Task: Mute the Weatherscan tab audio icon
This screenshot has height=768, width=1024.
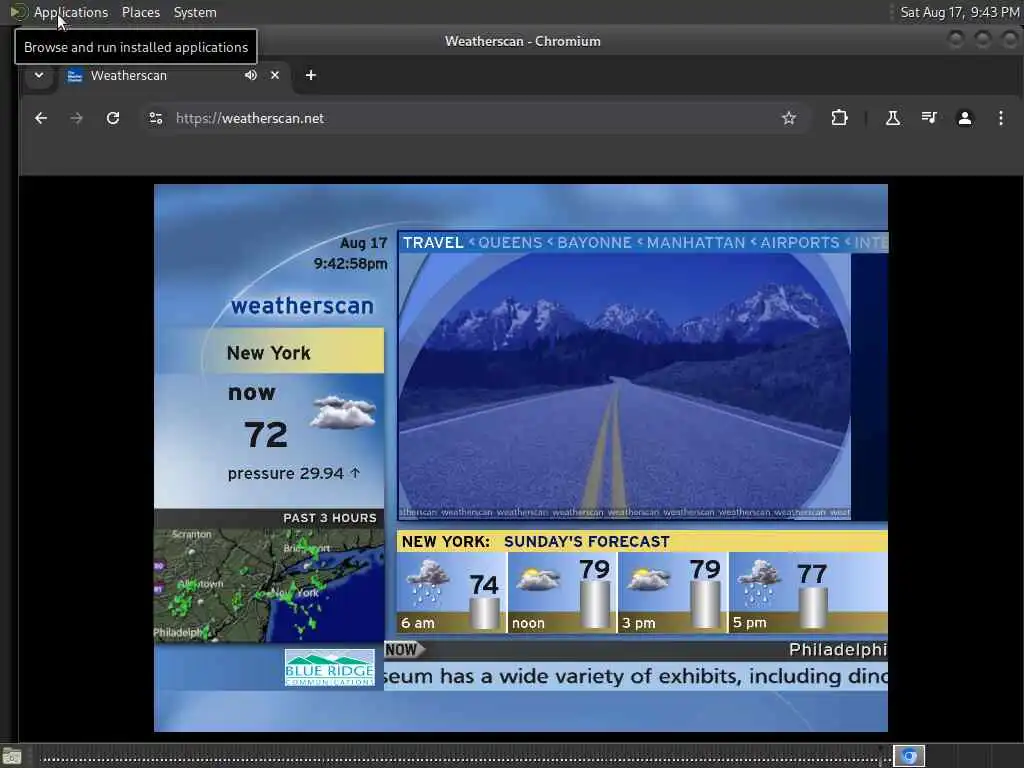Action: click(x=250, y=75)
